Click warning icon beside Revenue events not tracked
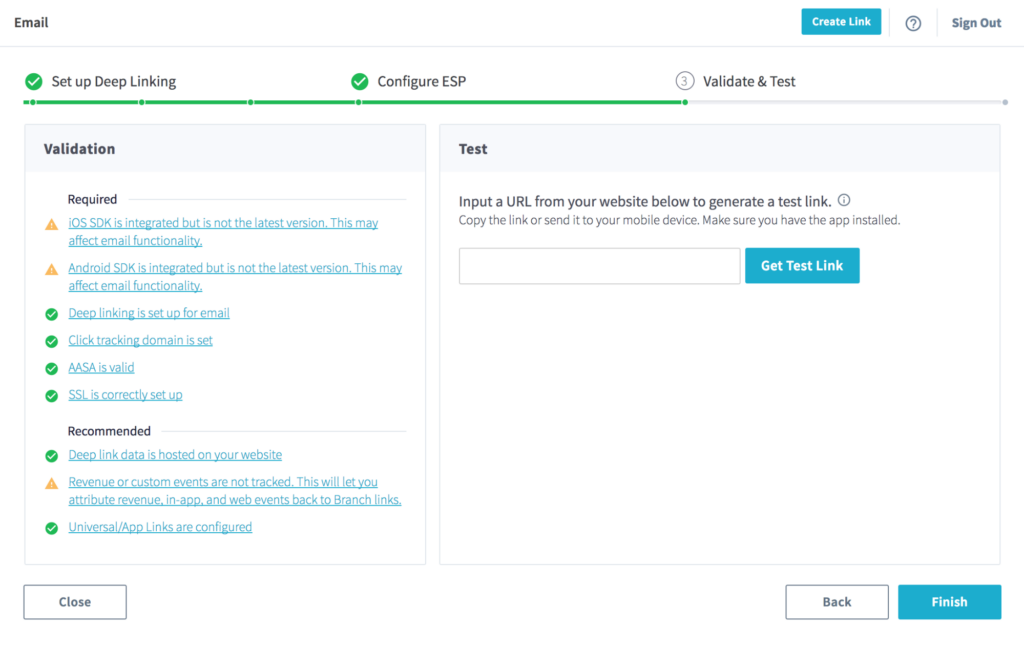 (52, 483)
